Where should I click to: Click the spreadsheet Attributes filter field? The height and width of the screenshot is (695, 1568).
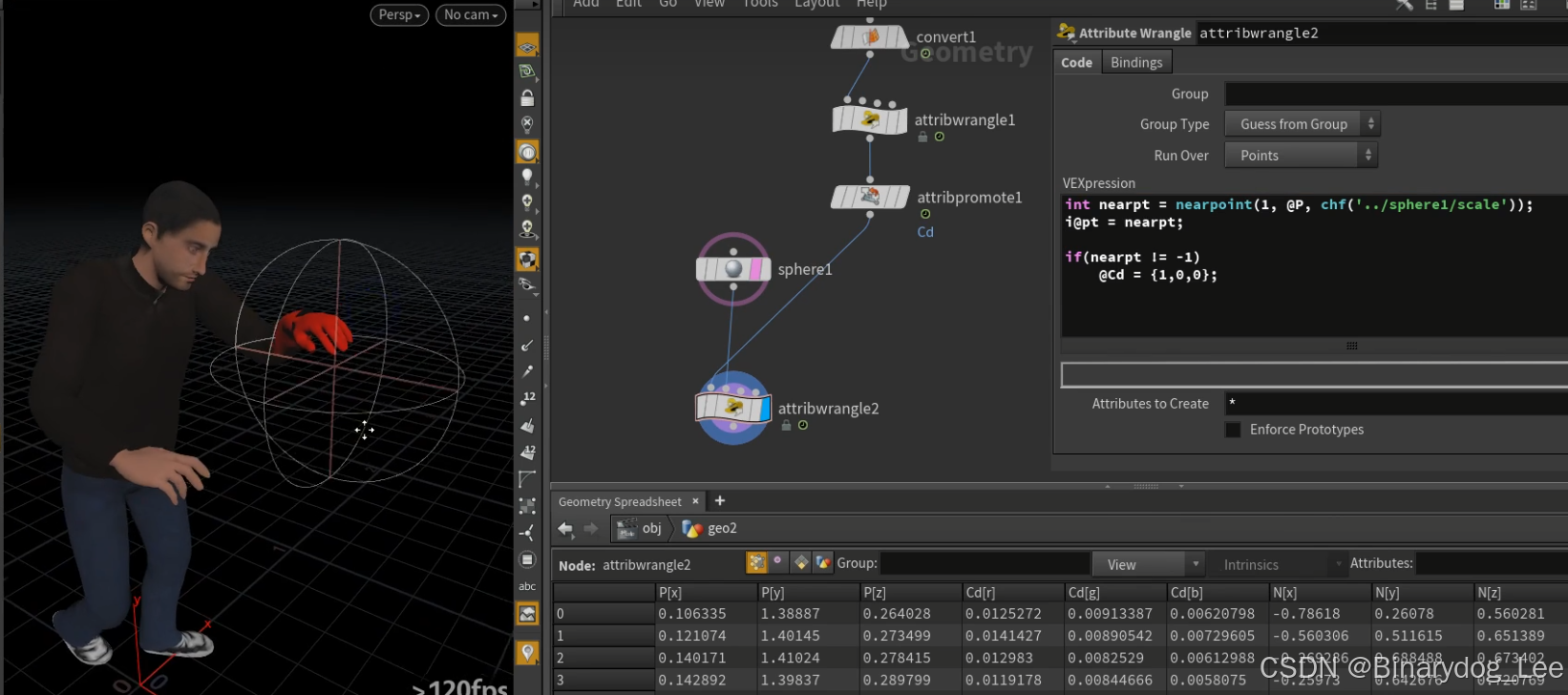pyautogui.click(x=1492, y=563)
